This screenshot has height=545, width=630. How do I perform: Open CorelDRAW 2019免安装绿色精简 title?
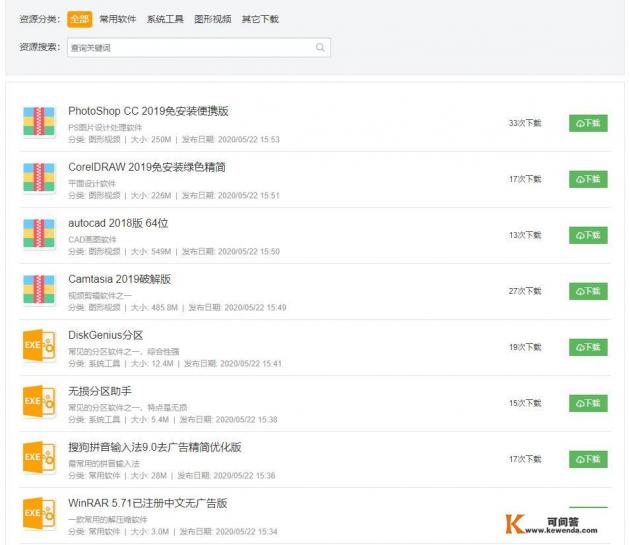click(x=147, y=167)
